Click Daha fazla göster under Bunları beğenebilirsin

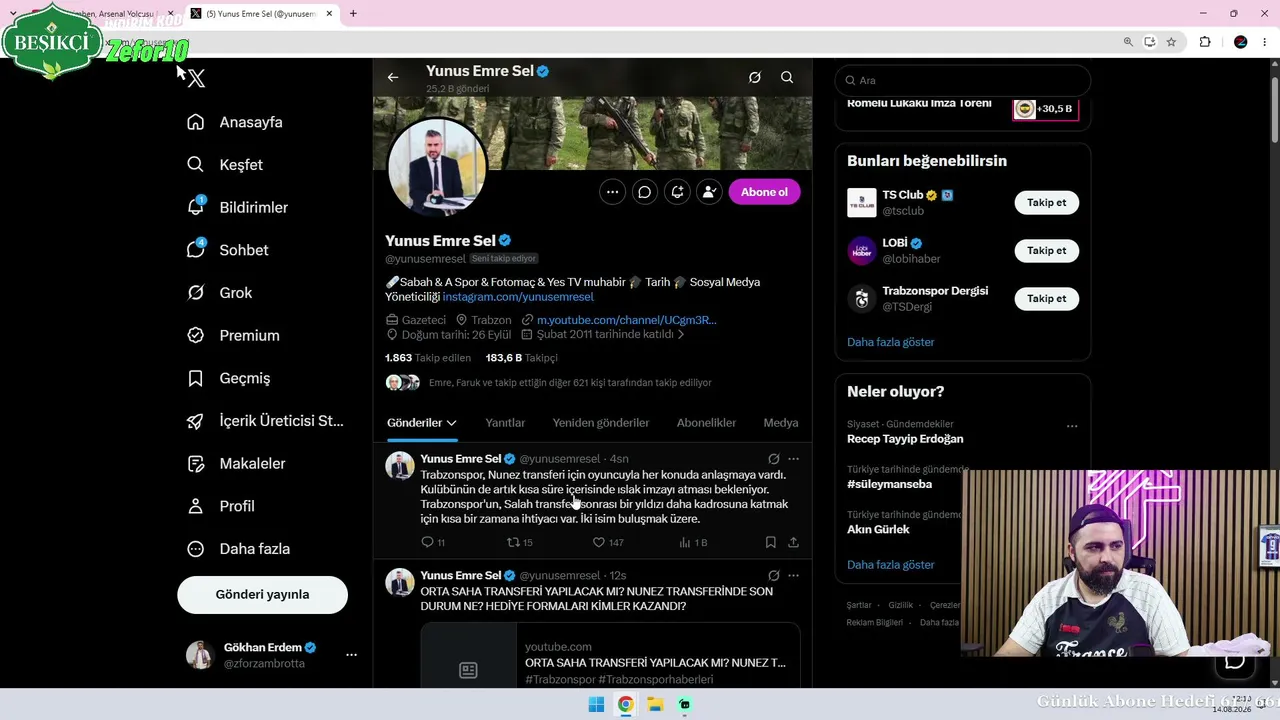tap(890, 342)
